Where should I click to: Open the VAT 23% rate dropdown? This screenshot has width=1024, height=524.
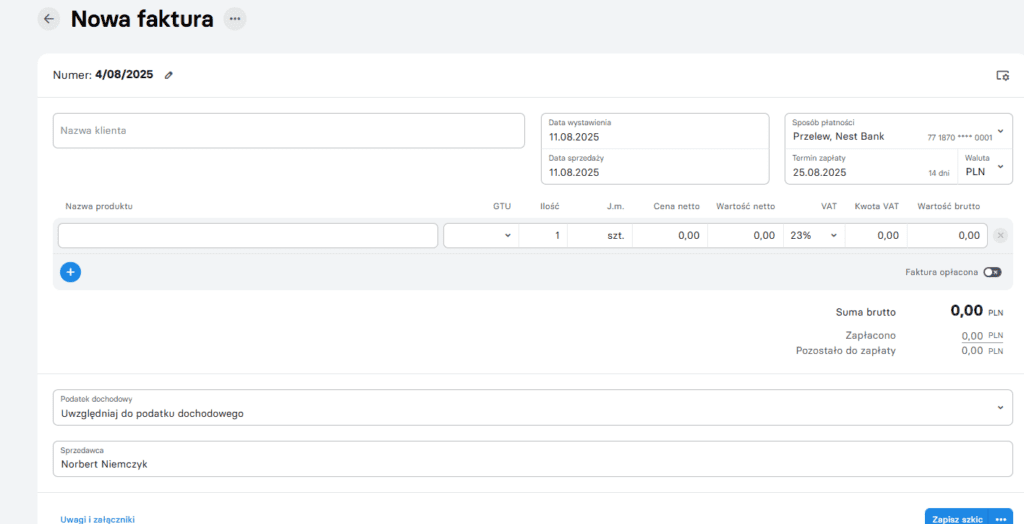click(813, 236)
